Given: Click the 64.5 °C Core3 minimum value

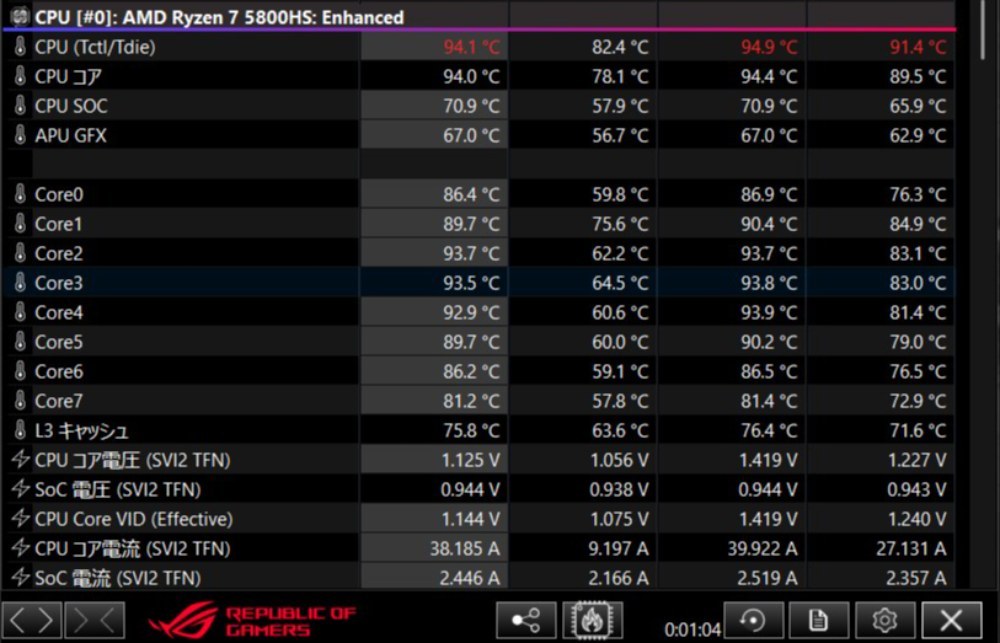Looking at the screenshot, I should click(x=620, y=283).
